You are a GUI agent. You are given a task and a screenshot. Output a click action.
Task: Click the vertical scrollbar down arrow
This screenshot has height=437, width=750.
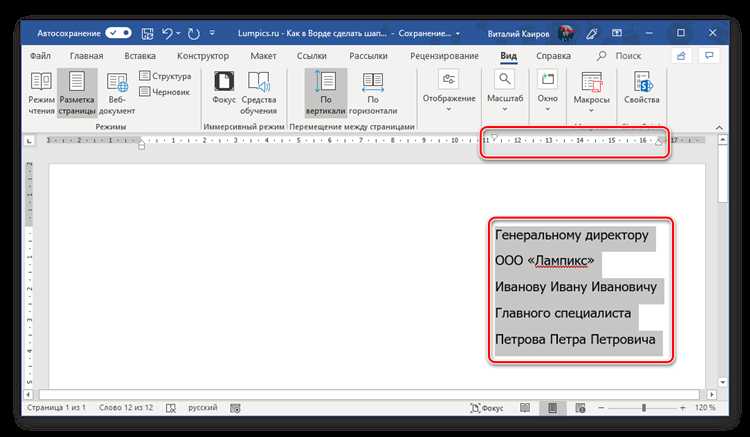(723, 382)
